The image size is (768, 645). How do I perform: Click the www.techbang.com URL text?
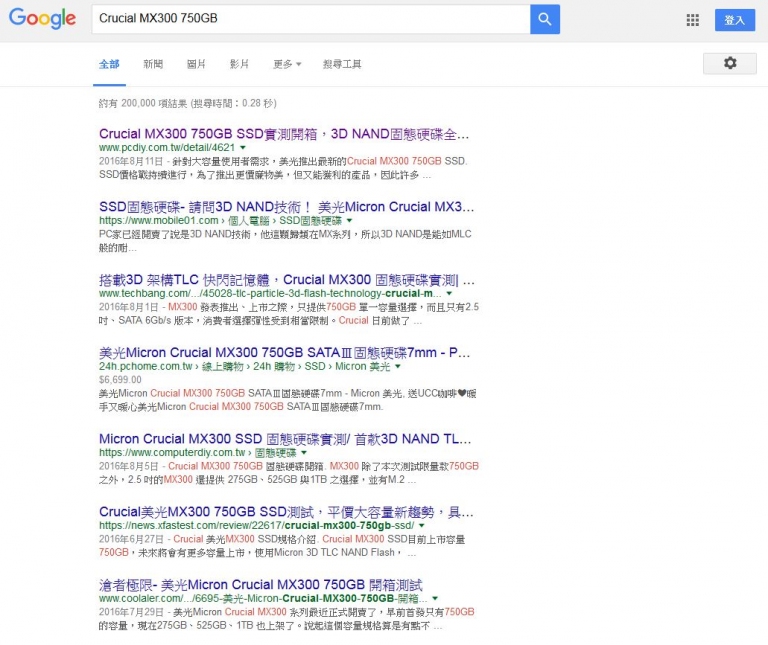coord(270,293)
